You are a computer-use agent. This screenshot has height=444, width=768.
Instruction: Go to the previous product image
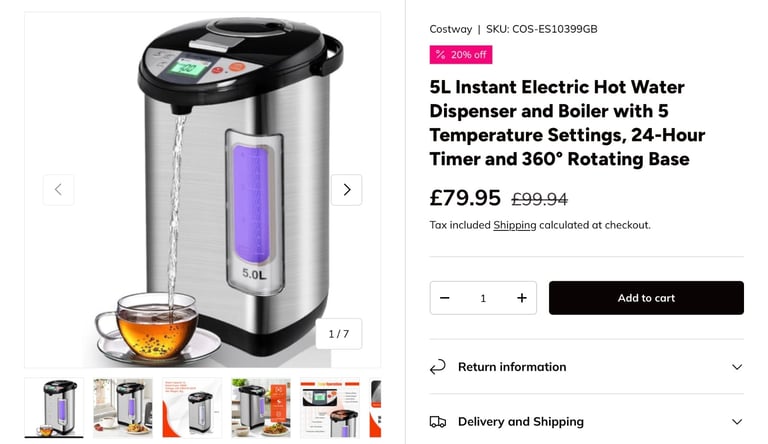[x=58, y=190]
